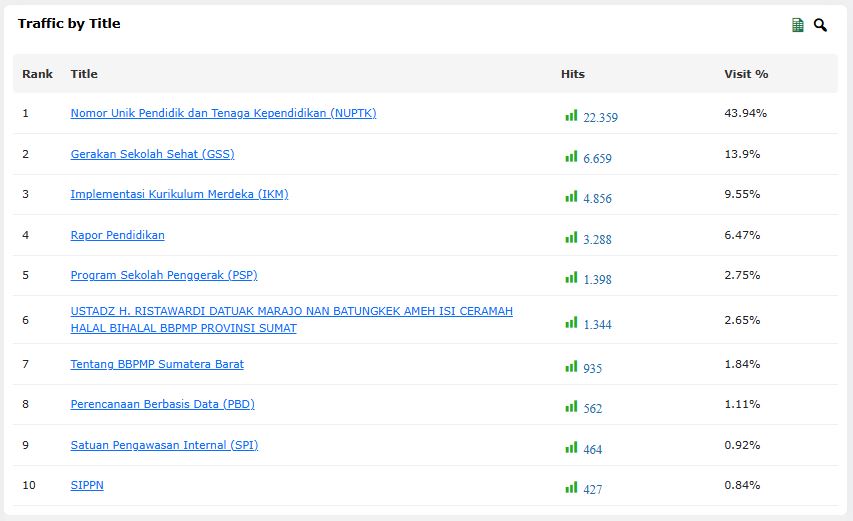Click Tentang BBPMP Sumatera Barat link

pos(157,364)
